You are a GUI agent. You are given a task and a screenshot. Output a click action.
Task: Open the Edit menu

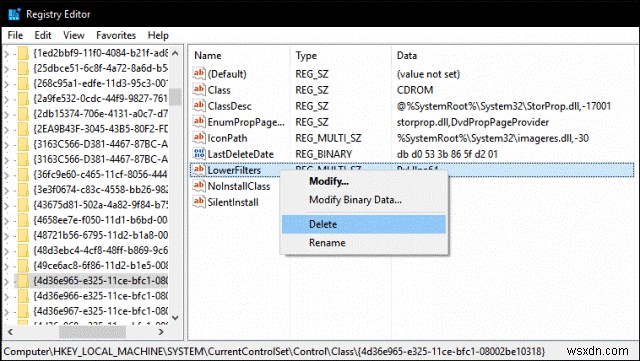pyautogui.click(x=43, y=36)
